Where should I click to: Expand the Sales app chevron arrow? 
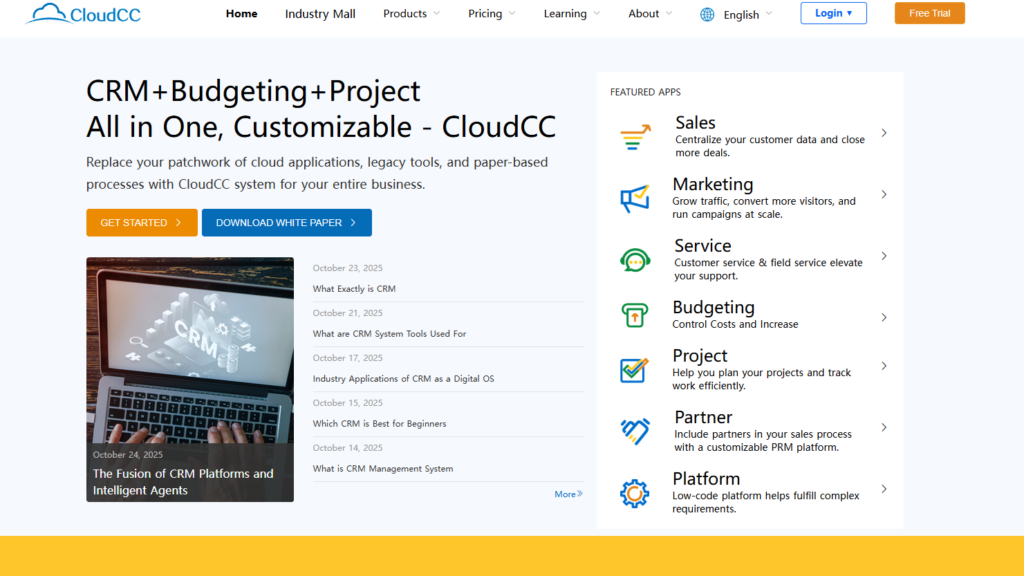[x=884, y=133]
